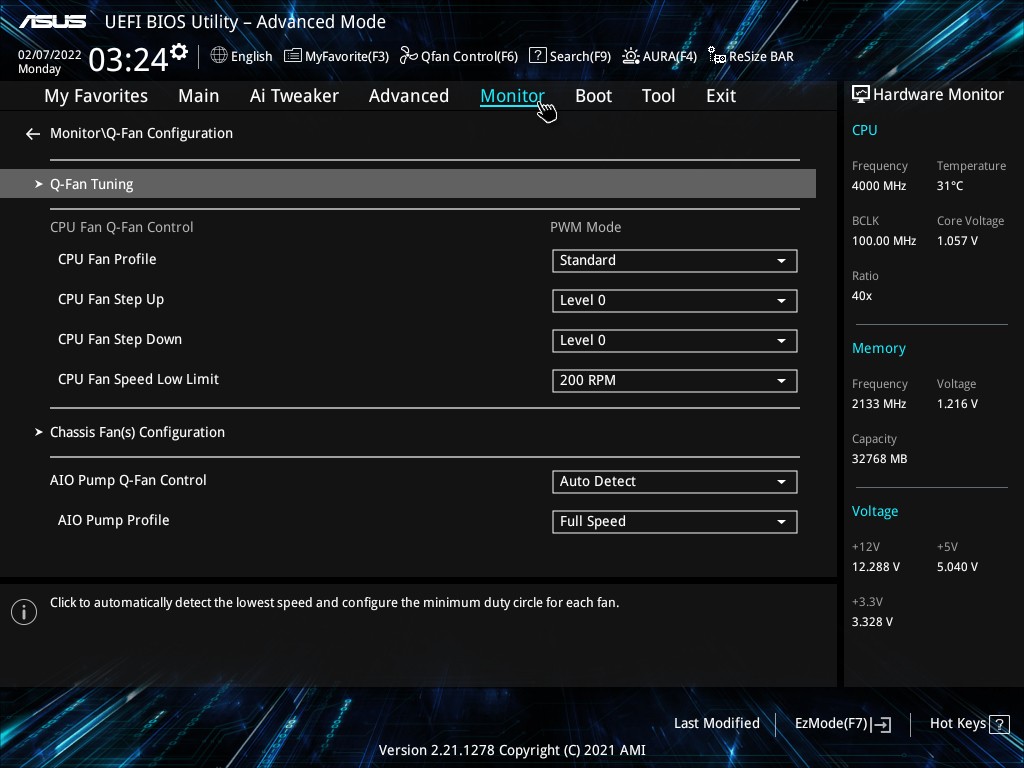Select the Q-Fan Tuning entry
Image resolution: width=1024 pixels, height=768 pixels.
(92, 184)
